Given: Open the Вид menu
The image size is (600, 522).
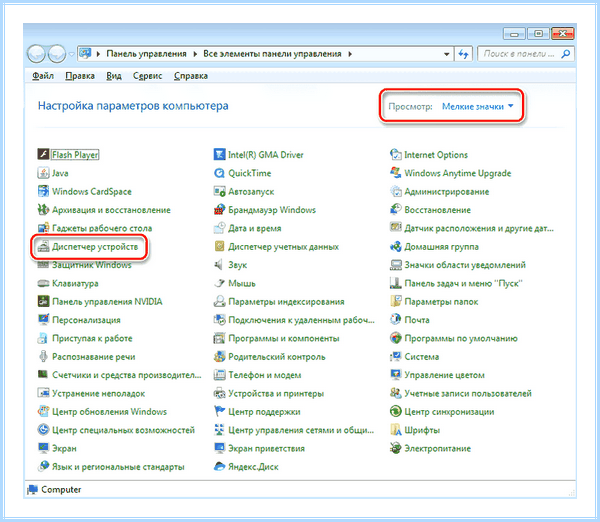Looking at the screenshot, I should pyautogui.click(x=114, y=76).
